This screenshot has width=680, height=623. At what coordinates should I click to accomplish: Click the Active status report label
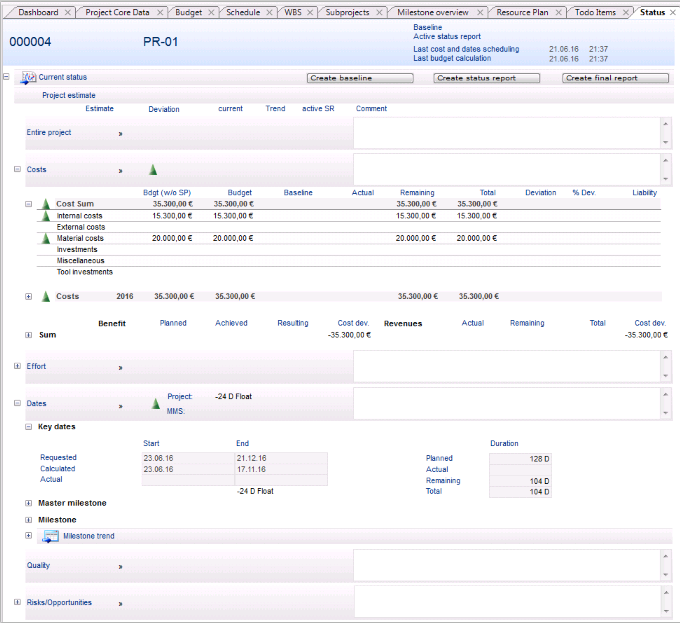tap(447, 36)
